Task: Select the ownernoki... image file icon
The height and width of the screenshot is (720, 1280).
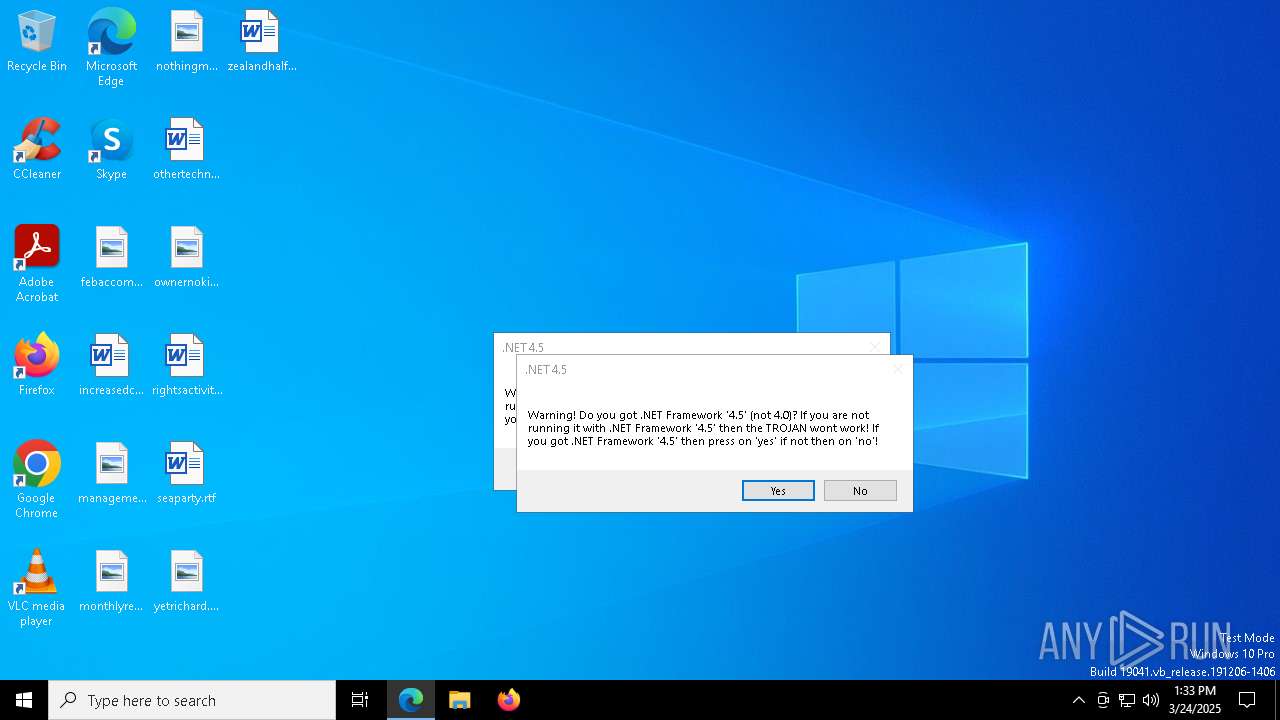Action: pos(186,258)
